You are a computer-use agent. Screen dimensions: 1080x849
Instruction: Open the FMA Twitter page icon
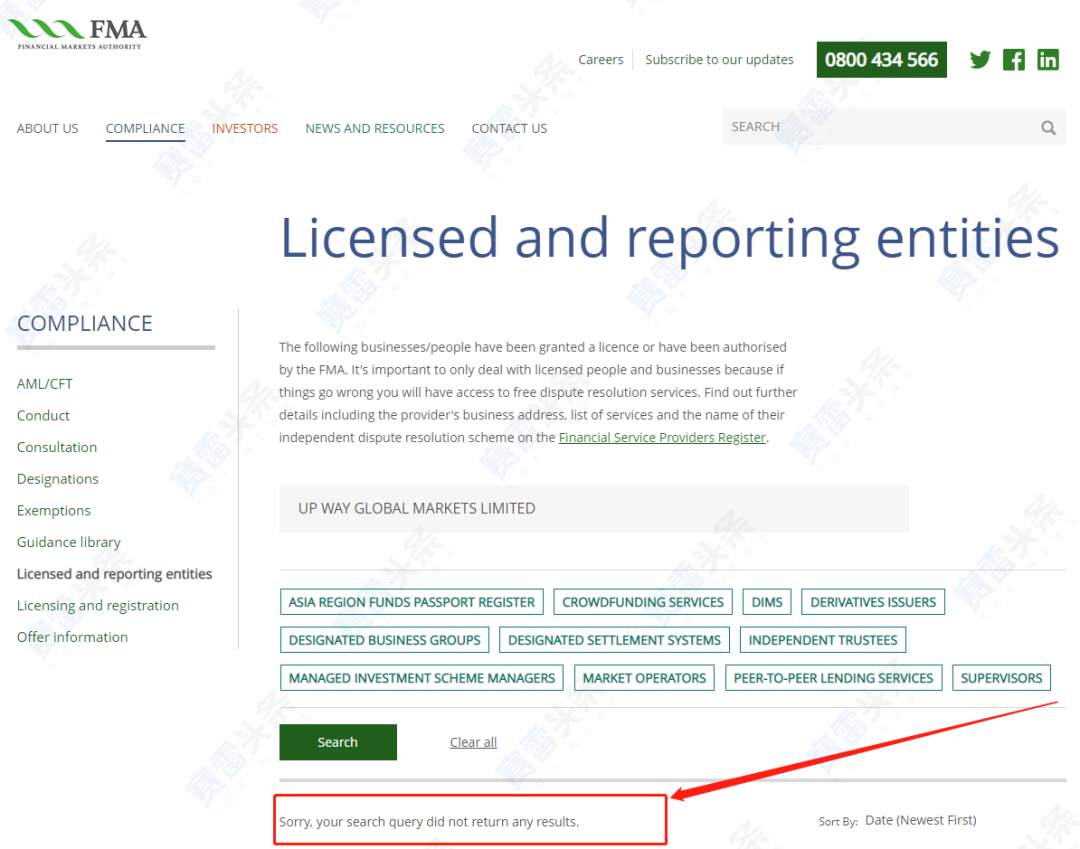[x=979, y=60]
